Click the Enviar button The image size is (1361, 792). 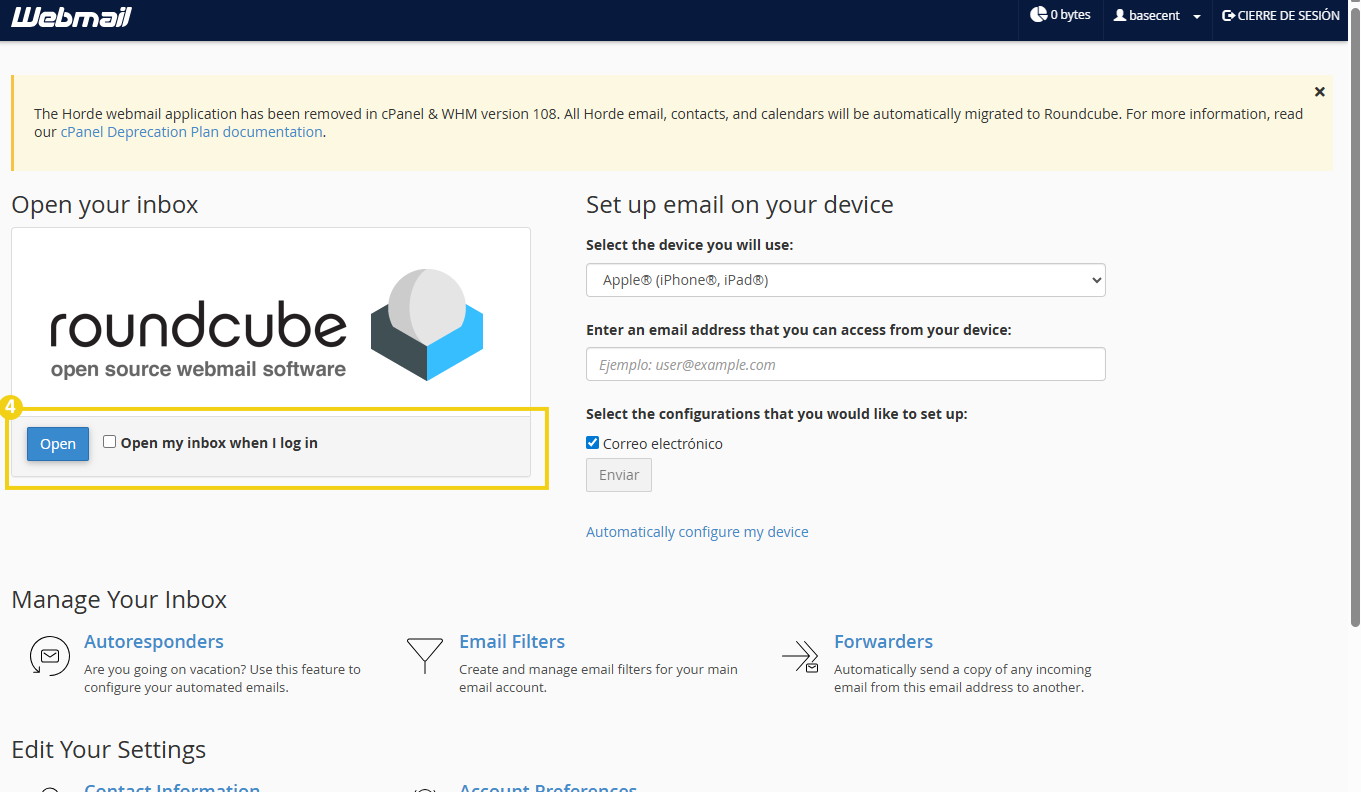point(619,475)
